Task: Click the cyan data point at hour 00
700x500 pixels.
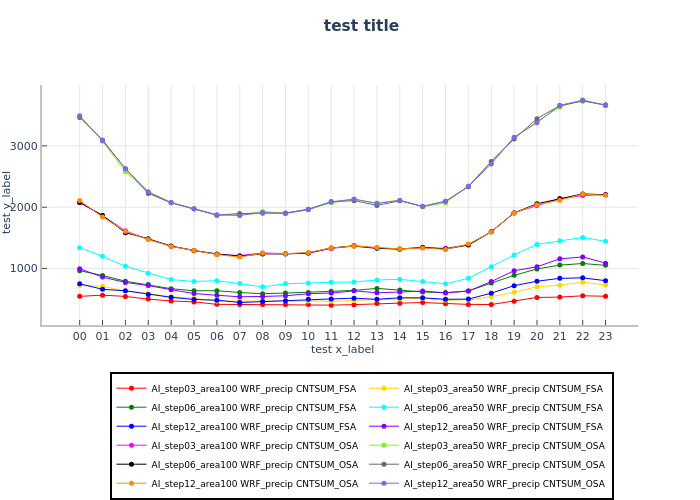Action: [x=80, y=247]
